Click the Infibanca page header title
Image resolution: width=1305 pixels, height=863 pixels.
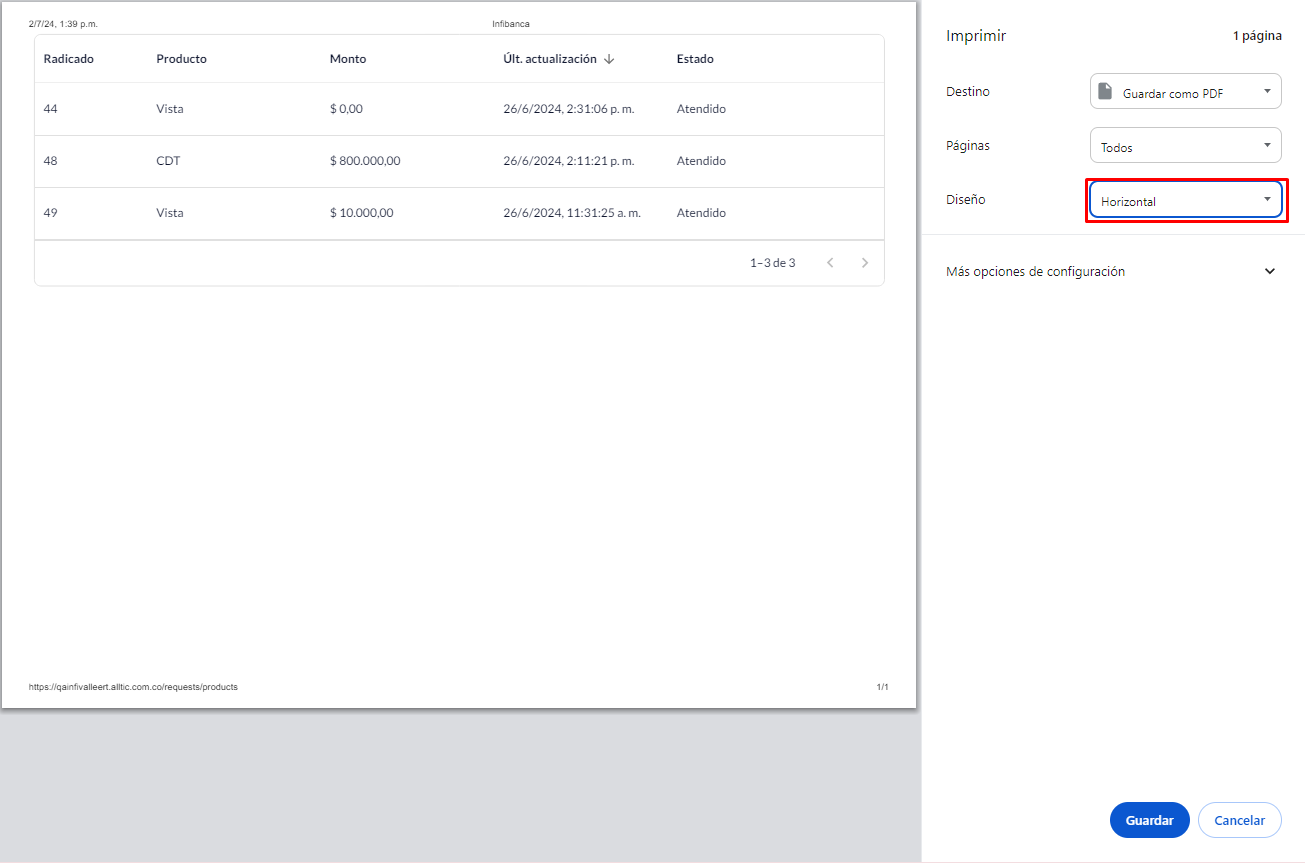point(511,24)
